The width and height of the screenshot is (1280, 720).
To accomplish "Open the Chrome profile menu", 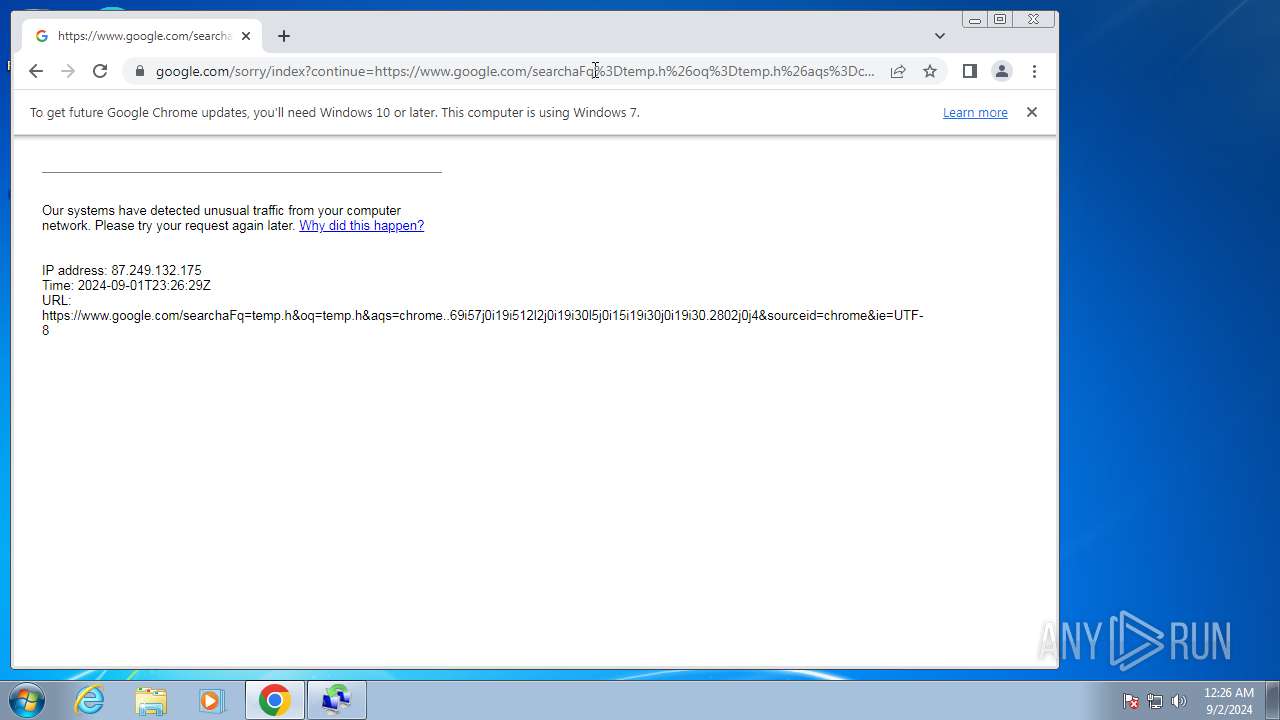I will (1001, 71).
